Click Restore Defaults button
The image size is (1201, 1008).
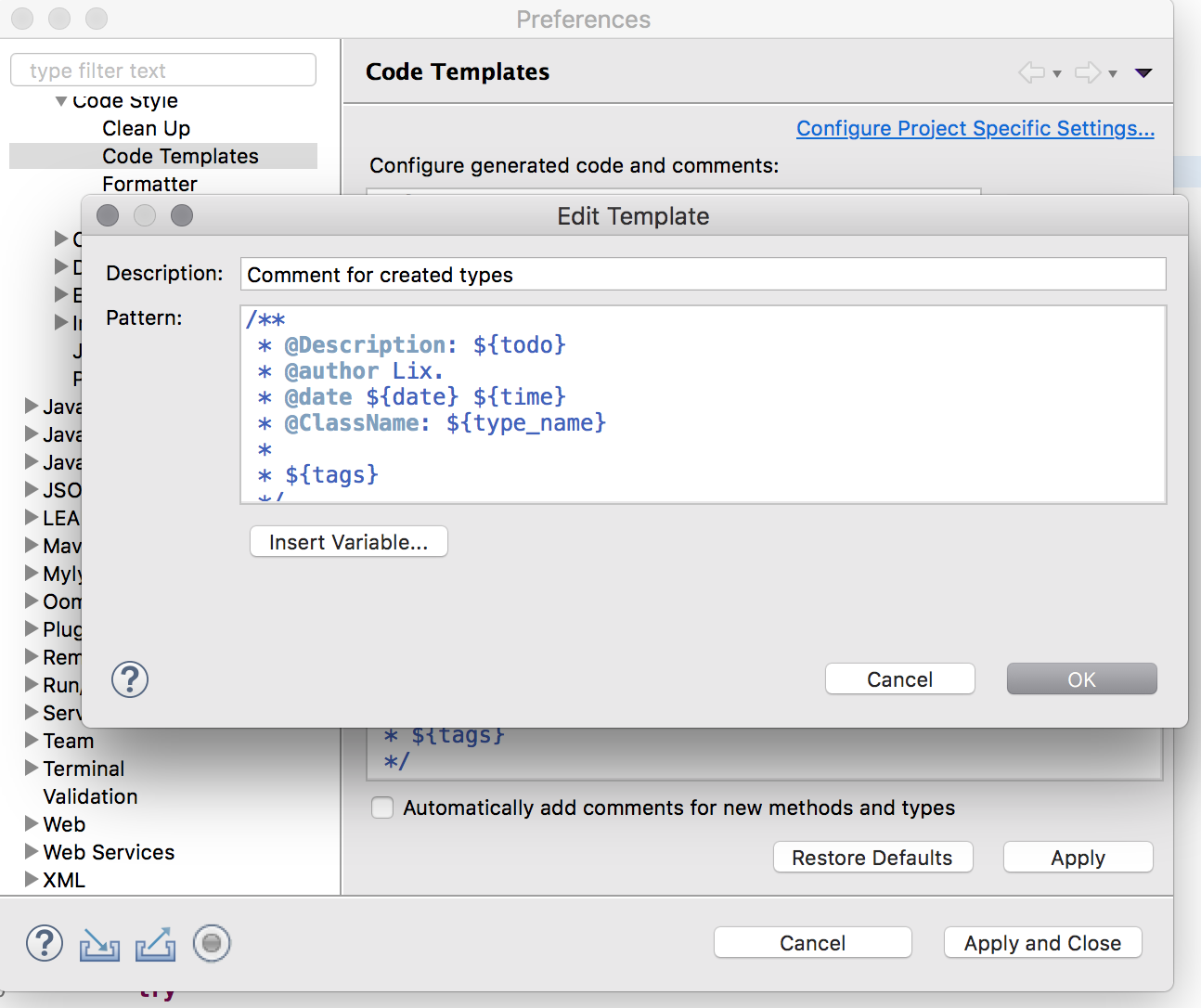[x=872, y=858]
